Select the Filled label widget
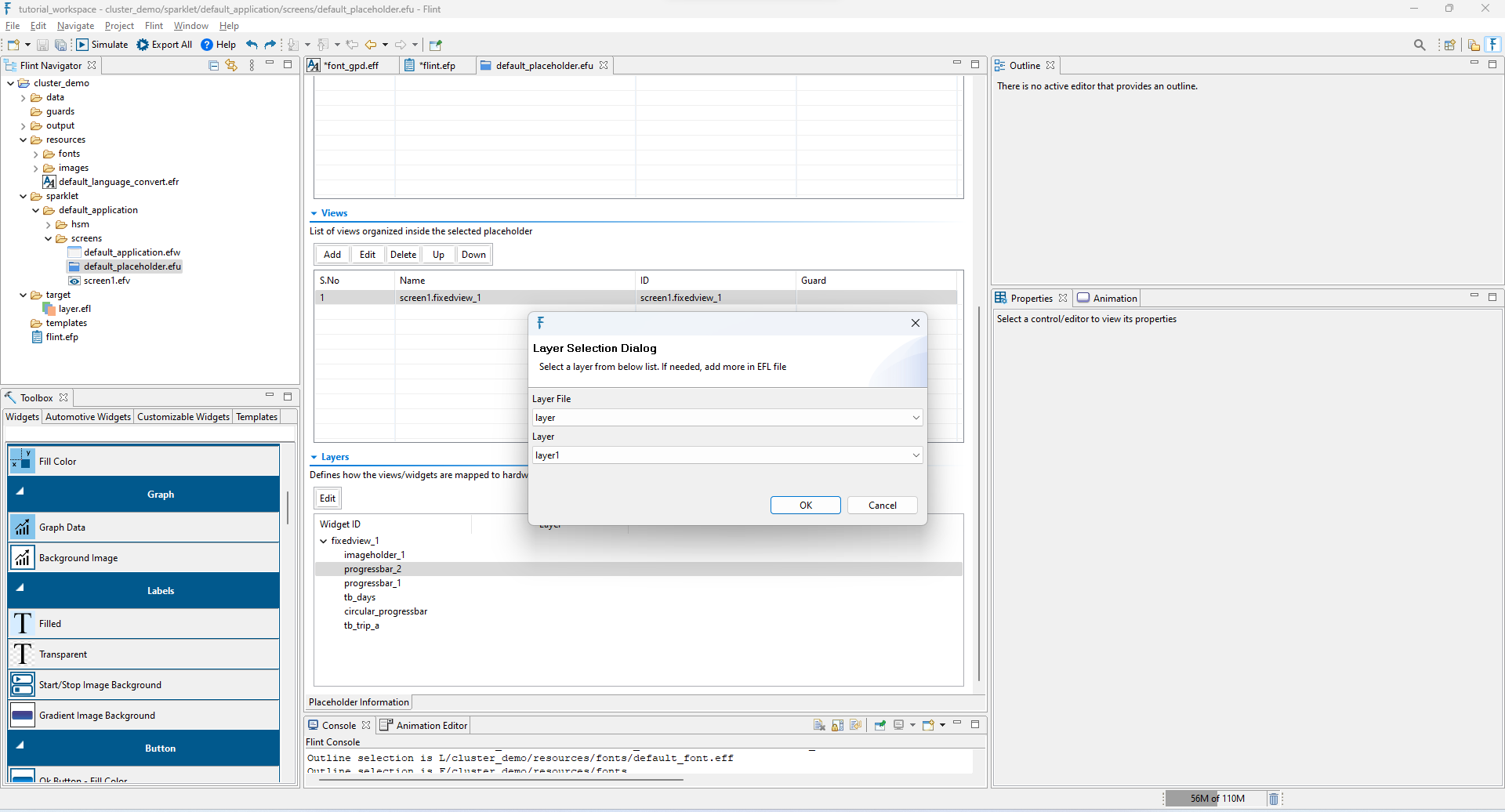1505x812 pixels. 143,624
